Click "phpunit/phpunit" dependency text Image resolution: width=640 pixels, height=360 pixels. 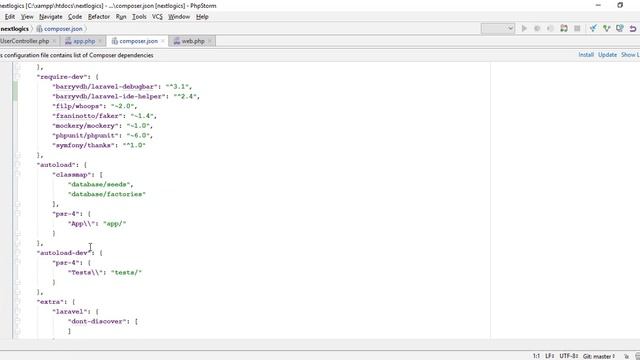tap(85, 136)
